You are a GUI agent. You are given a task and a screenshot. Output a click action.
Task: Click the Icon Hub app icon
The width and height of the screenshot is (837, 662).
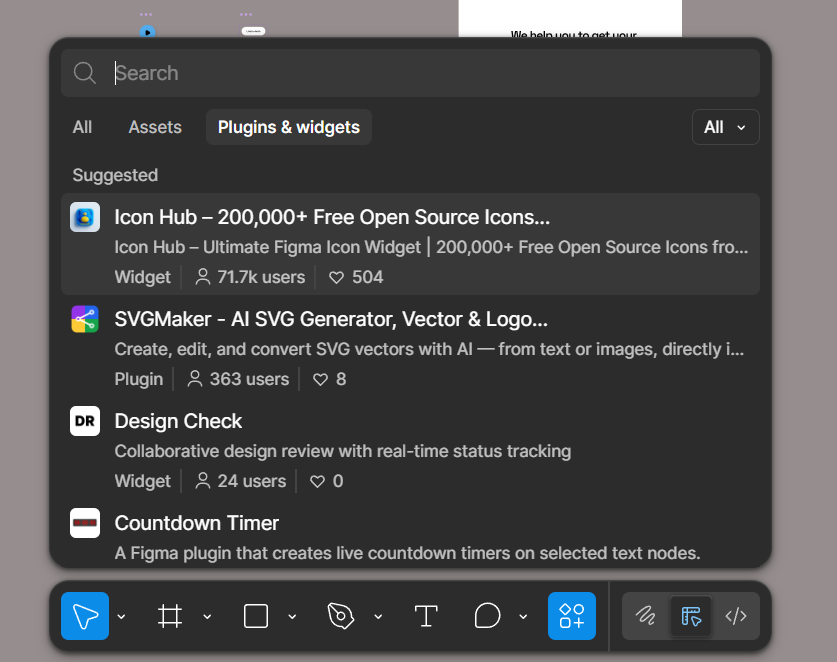[x=85, y=217]
